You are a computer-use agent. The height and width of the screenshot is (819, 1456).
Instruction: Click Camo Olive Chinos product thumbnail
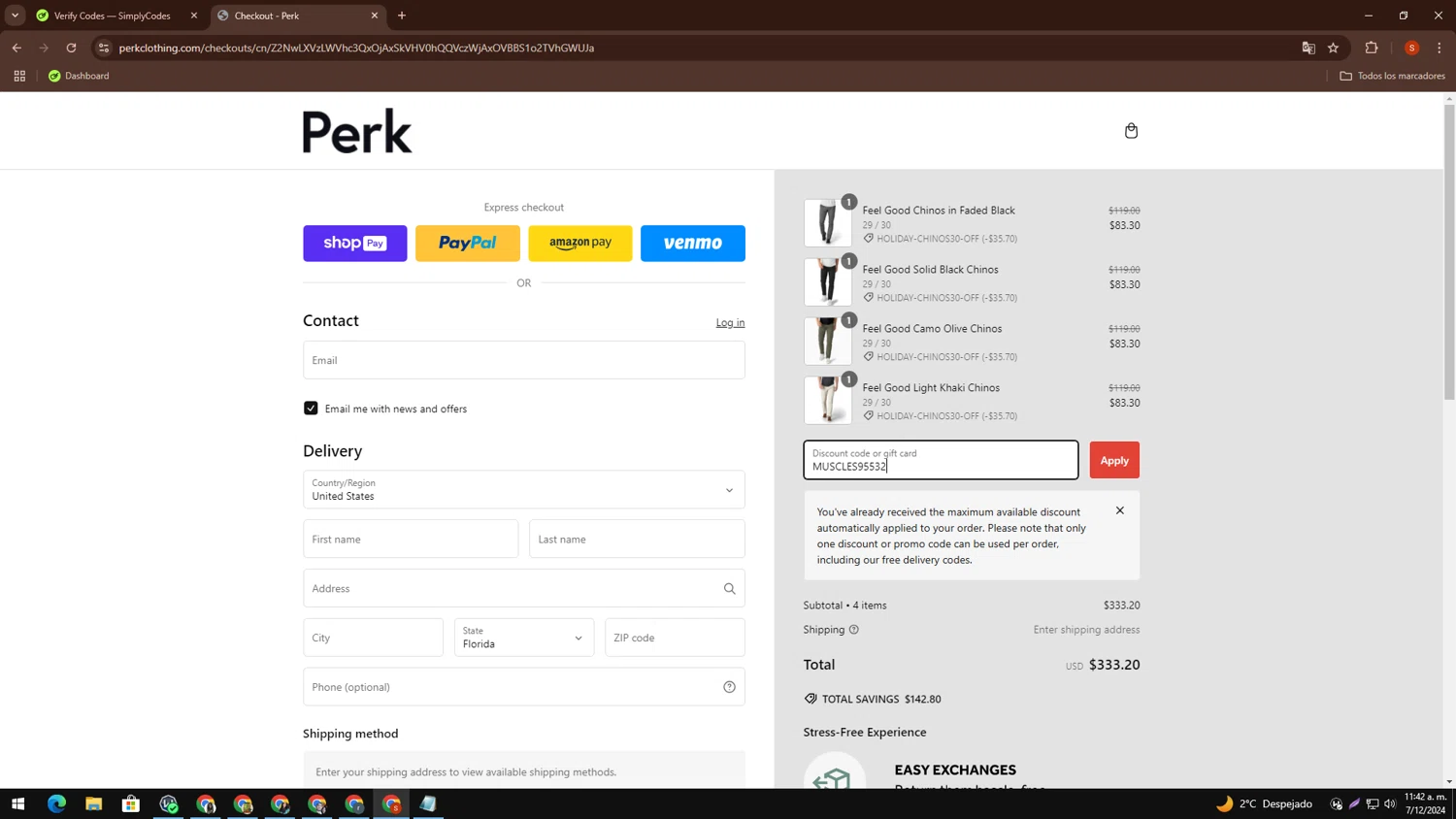tap(828, 342)
